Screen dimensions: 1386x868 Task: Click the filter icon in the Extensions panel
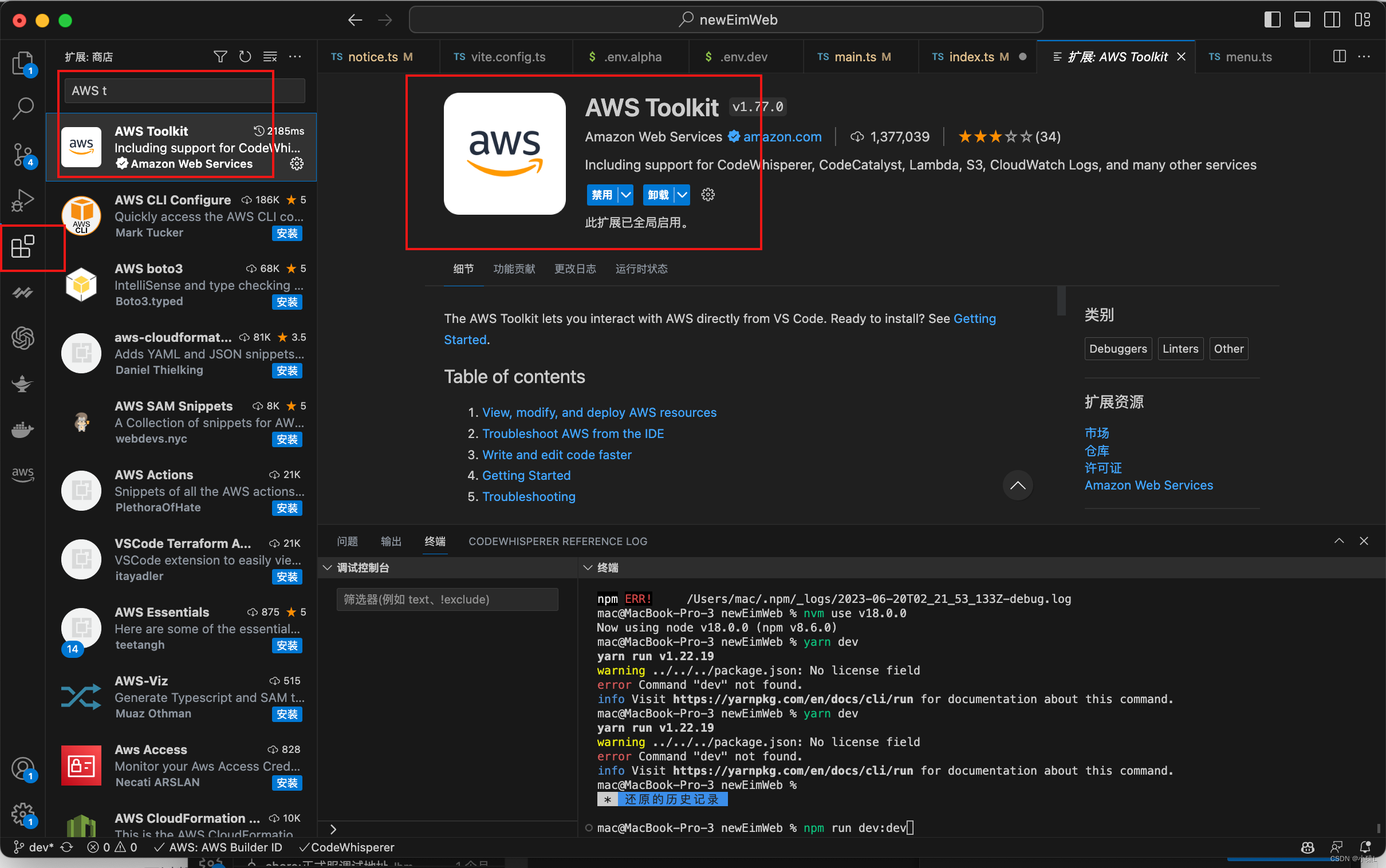[x=220, y=56]
